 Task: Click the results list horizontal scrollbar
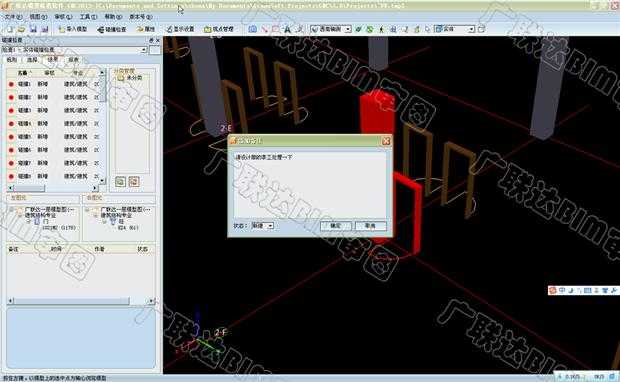(x=53, y=188)
